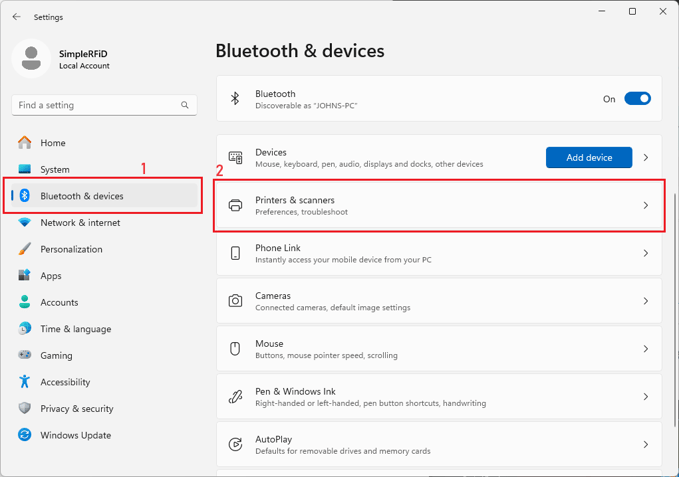Click the Accessibility figure icon
This screenshot has height=477, width=679.
click(x=25, y=381)
